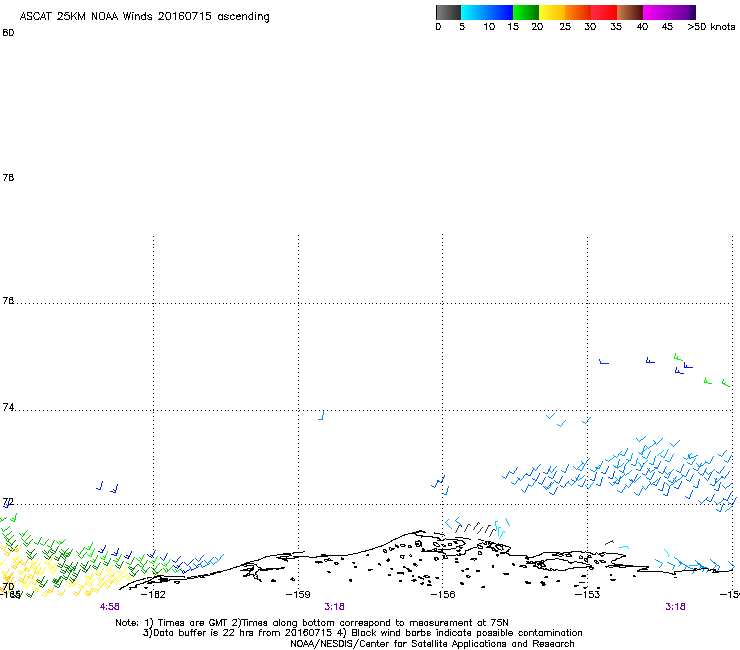
Task: Click the latitude label 74 on the left axis
Action: tap(8, 407)
